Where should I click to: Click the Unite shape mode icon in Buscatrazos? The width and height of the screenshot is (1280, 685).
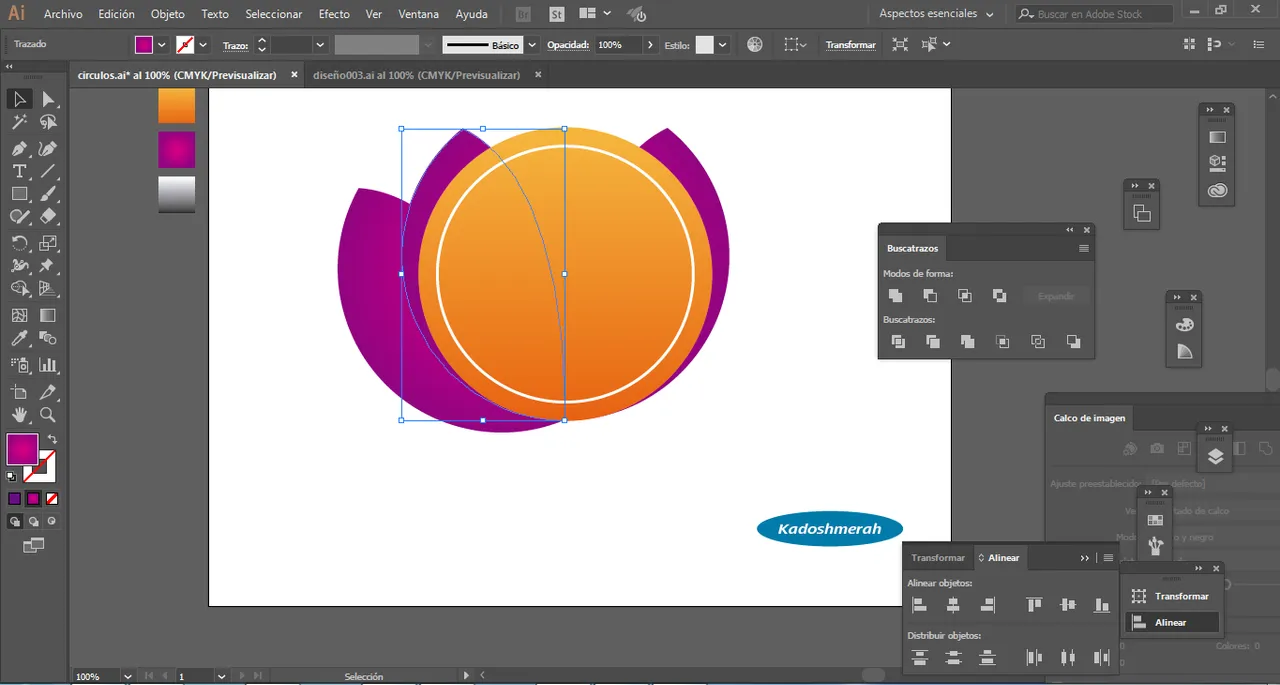895,295
